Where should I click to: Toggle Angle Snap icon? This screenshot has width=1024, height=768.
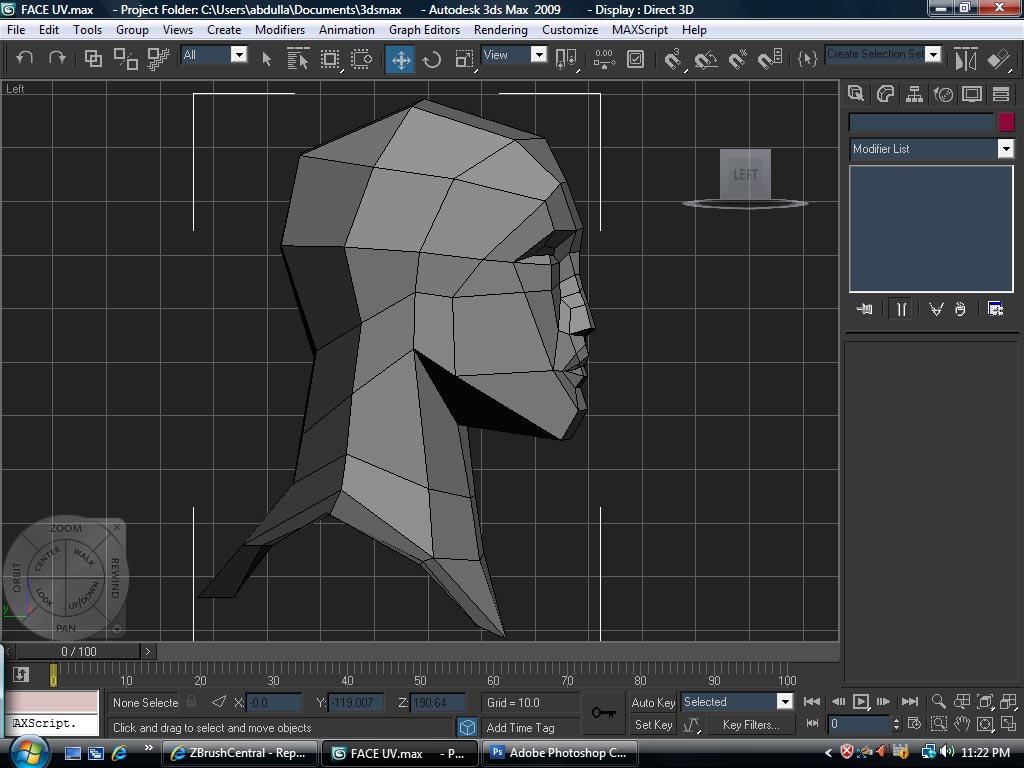click(706, 59)
